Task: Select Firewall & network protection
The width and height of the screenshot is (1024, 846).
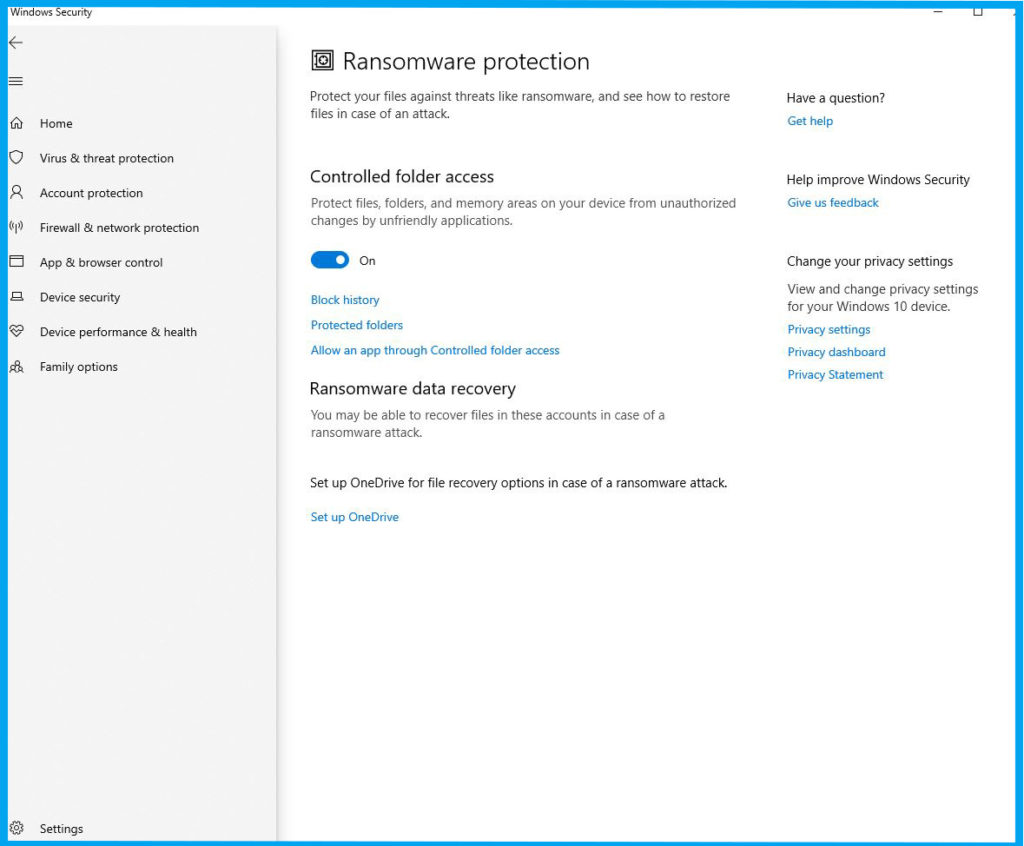Action: coord(118,227)
